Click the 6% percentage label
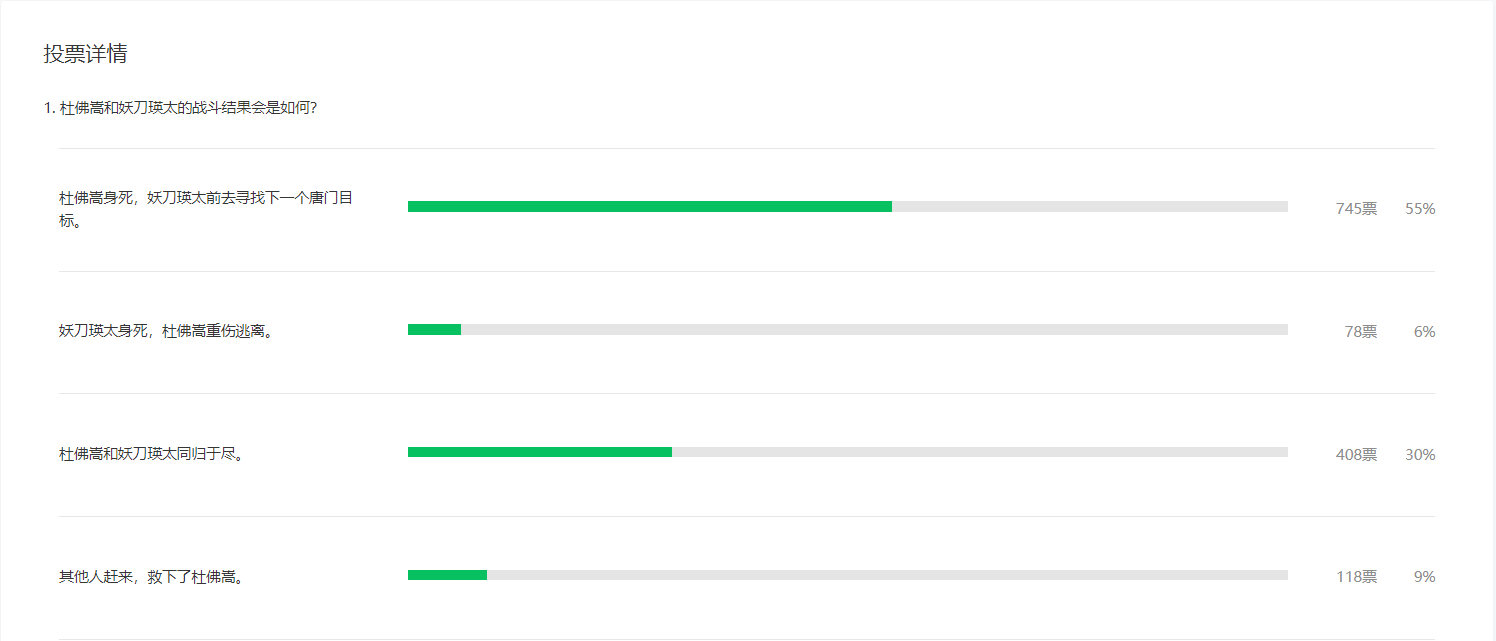The height and width of the screenshot is (641, 1496). (1425, 332)
